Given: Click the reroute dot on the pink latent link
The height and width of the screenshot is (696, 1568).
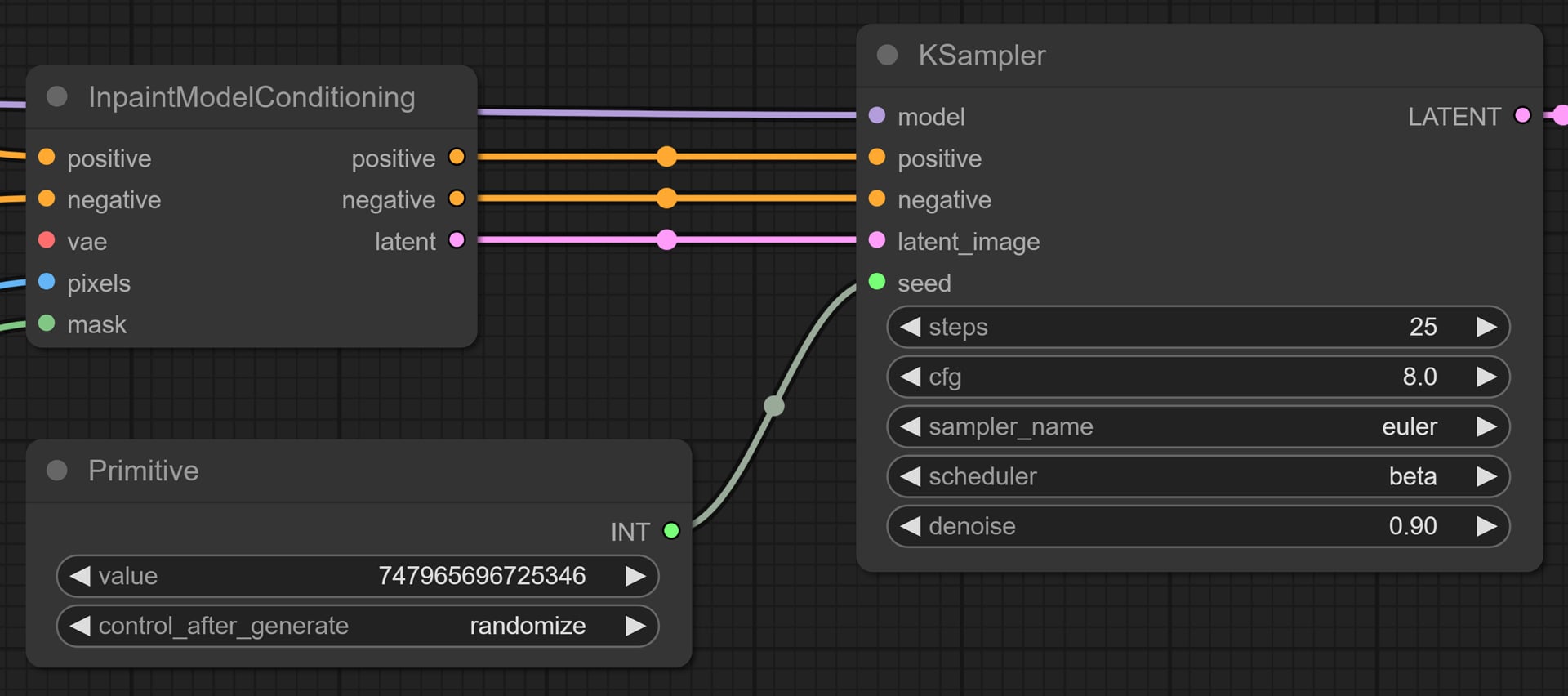Looking at the screenshot, I should click(666, 240).
